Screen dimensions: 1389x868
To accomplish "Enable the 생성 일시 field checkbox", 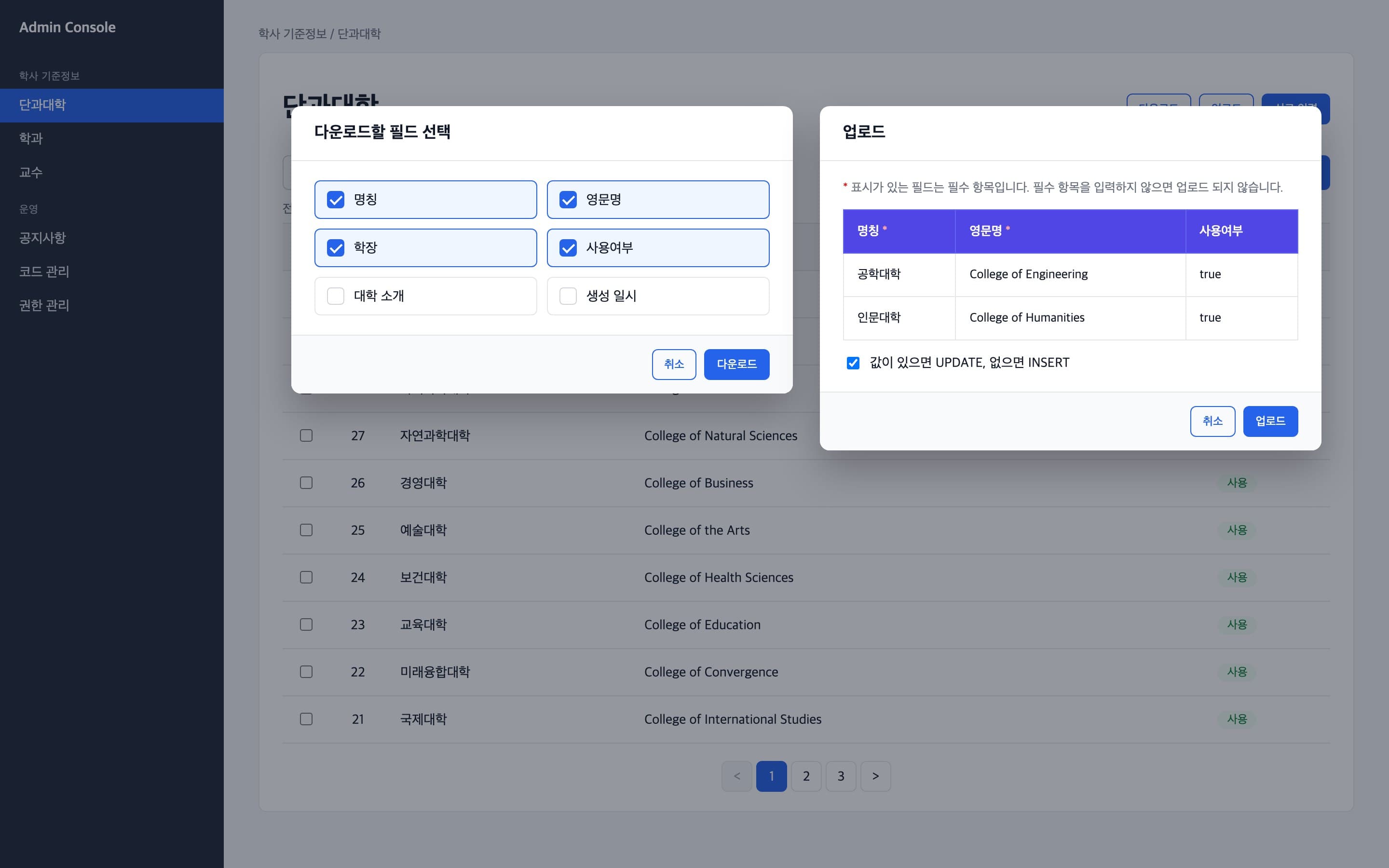I will pyautogui.click(x=568, y=296).
